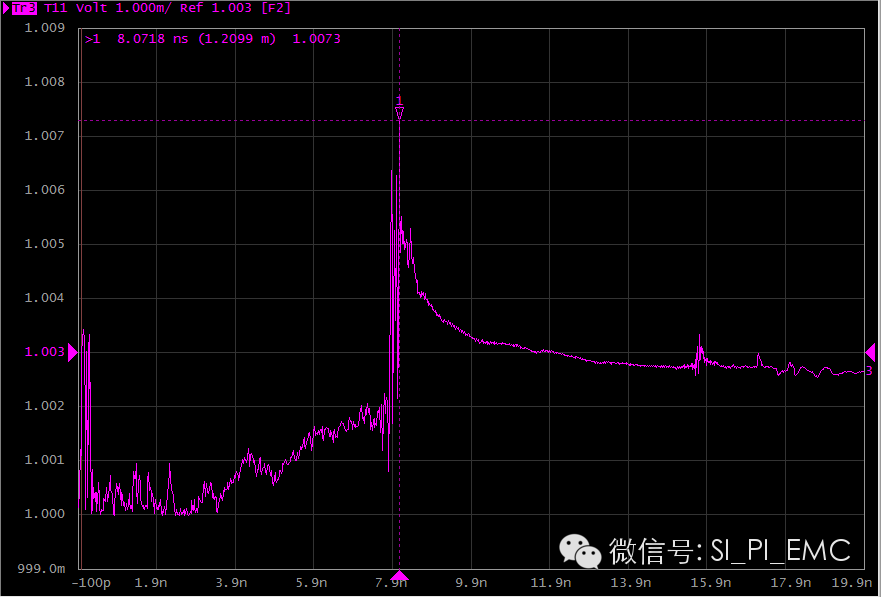Click the magenta marker triangle on the time axis

coord(399,575)
